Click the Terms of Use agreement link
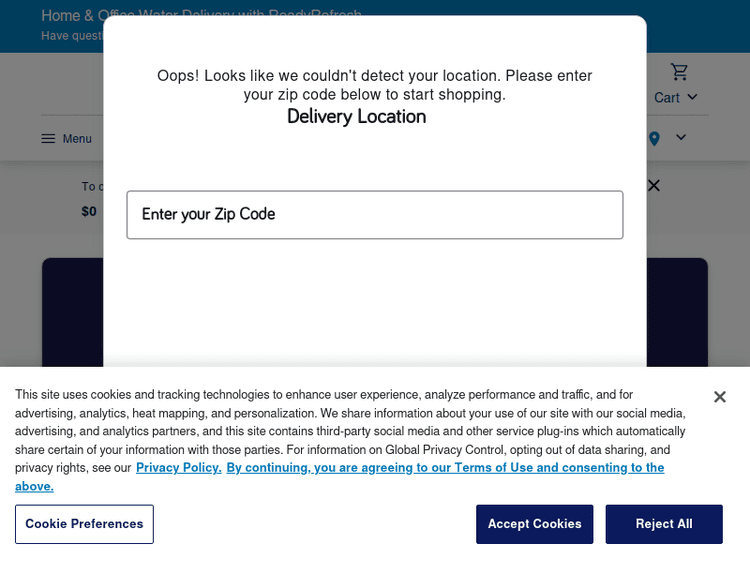The height and width of the screenshot is (563, 750). 445,468
